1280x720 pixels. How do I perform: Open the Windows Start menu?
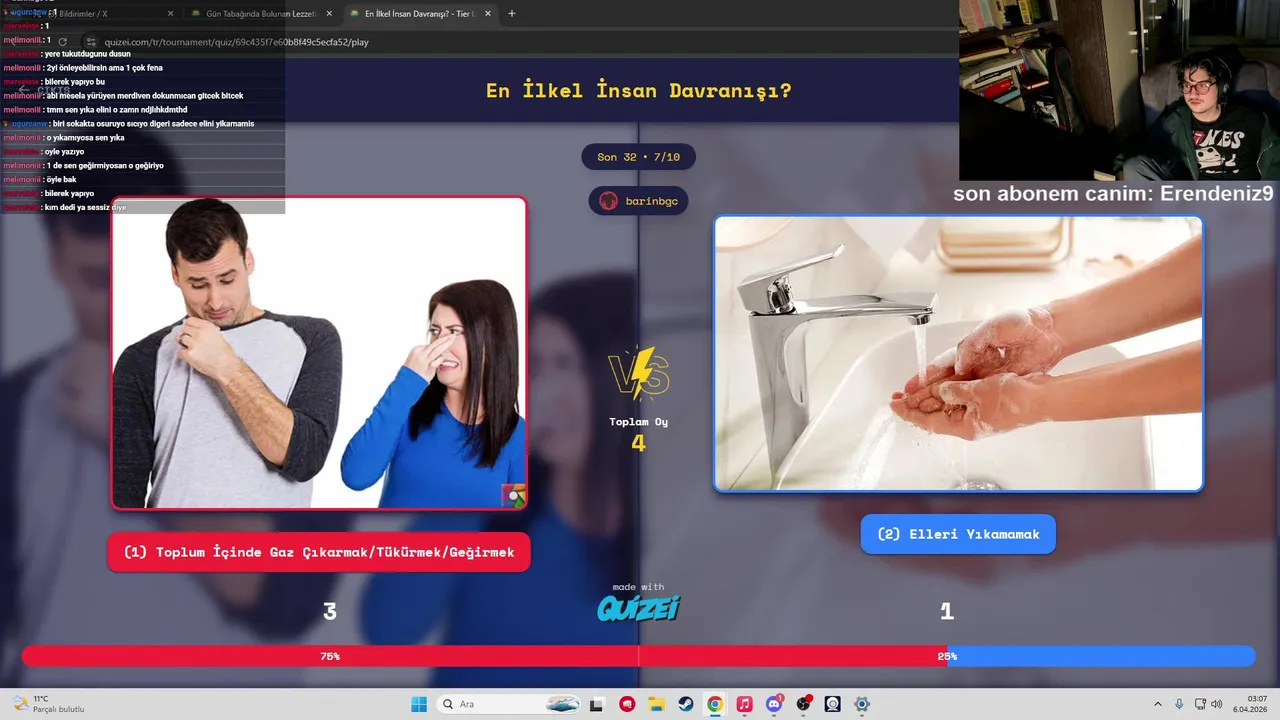(418, 704)
